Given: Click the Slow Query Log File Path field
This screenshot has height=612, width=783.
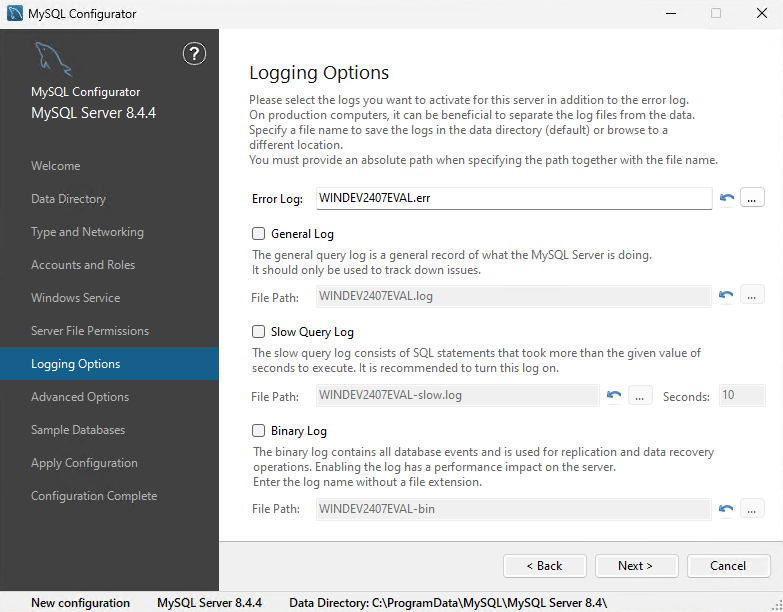Looking at the screenshot, I should click(x=457, y=395).
